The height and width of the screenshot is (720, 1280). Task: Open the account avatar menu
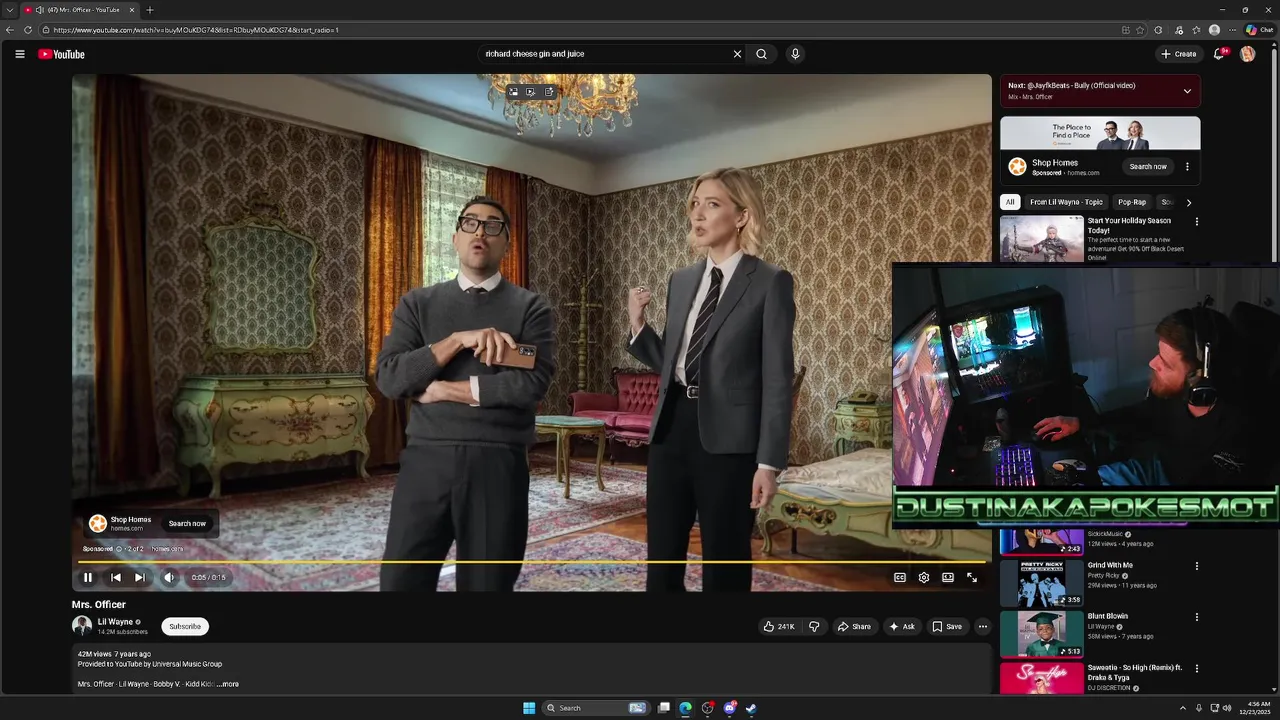1247,54
